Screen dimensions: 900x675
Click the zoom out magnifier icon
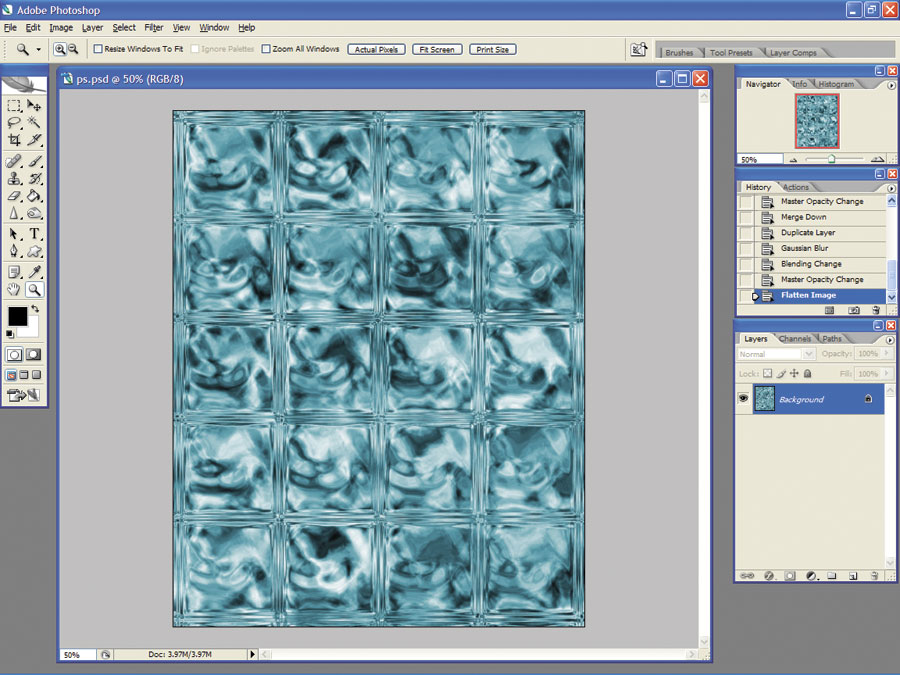pos(73,49)
